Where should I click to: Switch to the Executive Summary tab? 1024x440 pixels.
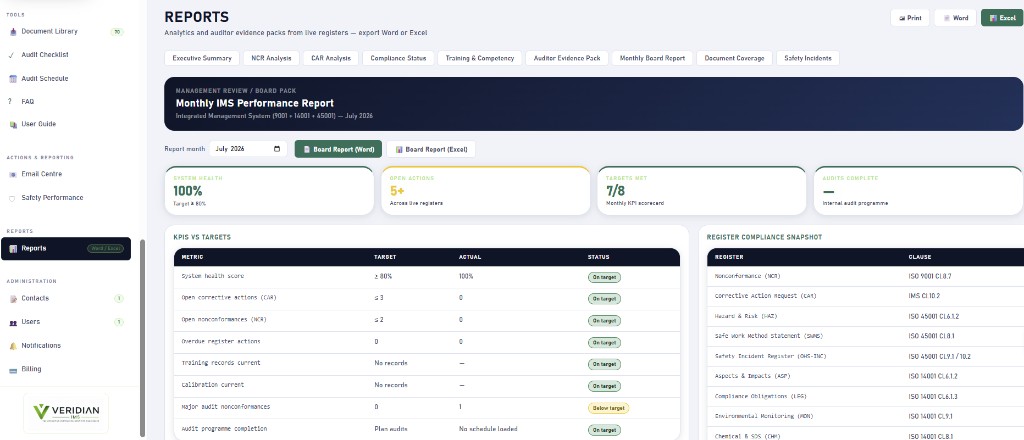click(202, 58)
